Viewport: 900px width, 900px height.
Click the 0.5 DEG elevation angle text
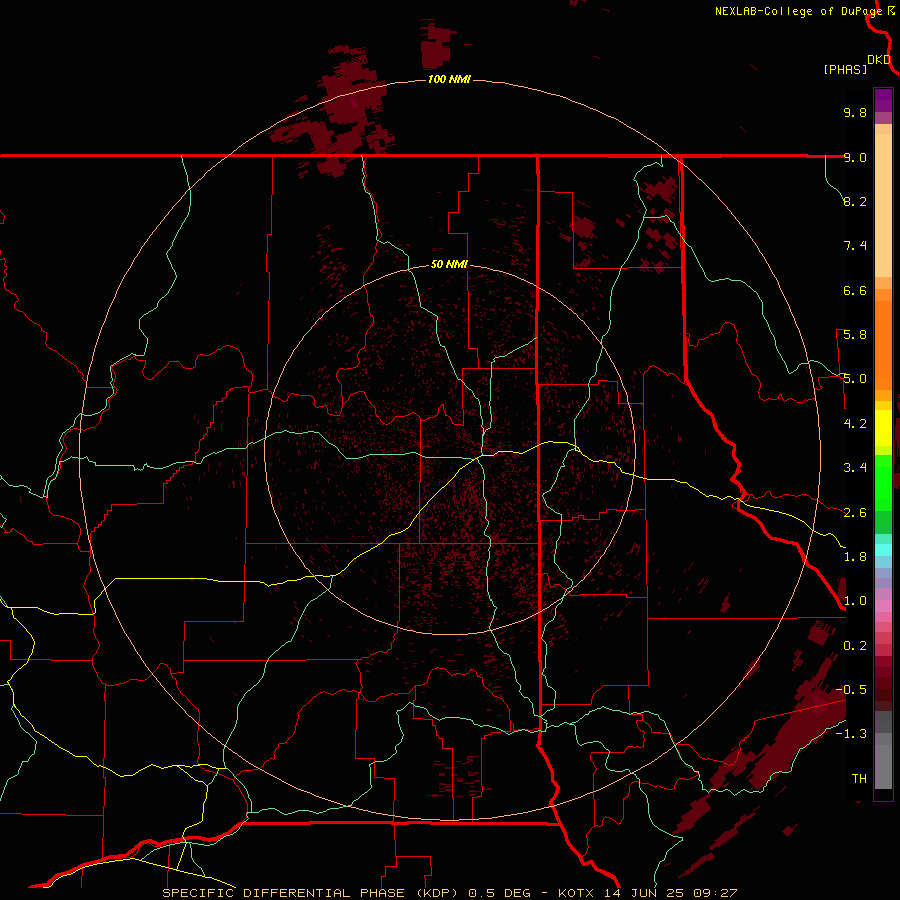pos(501,893)
